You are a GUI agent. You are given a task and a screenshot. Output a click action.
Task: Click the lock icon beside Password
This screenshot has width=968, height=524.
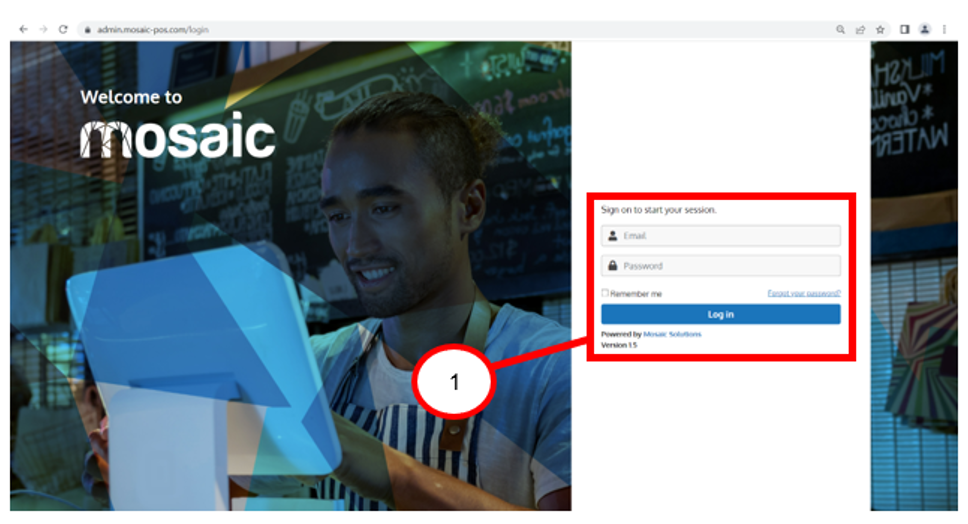pyautogui.click(x=612, y=266)
